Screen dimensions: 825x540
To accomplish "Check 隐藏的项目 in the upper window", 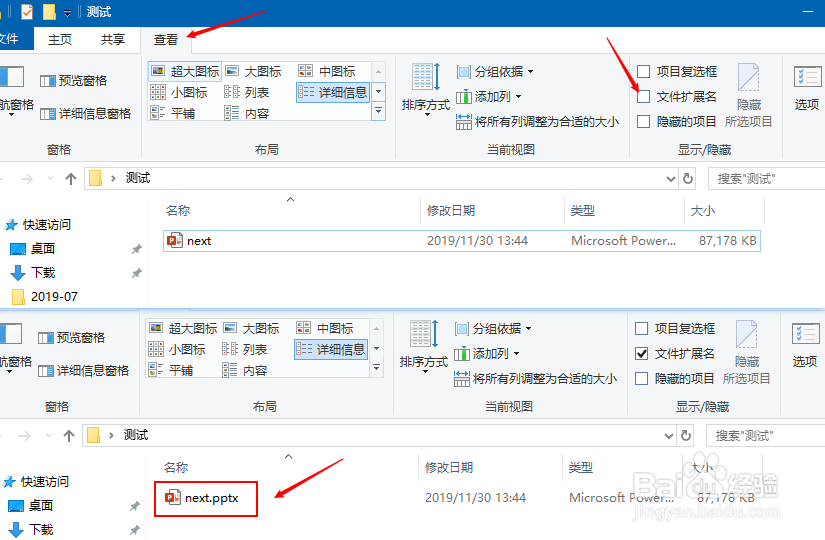I will [x=643, y=122].
